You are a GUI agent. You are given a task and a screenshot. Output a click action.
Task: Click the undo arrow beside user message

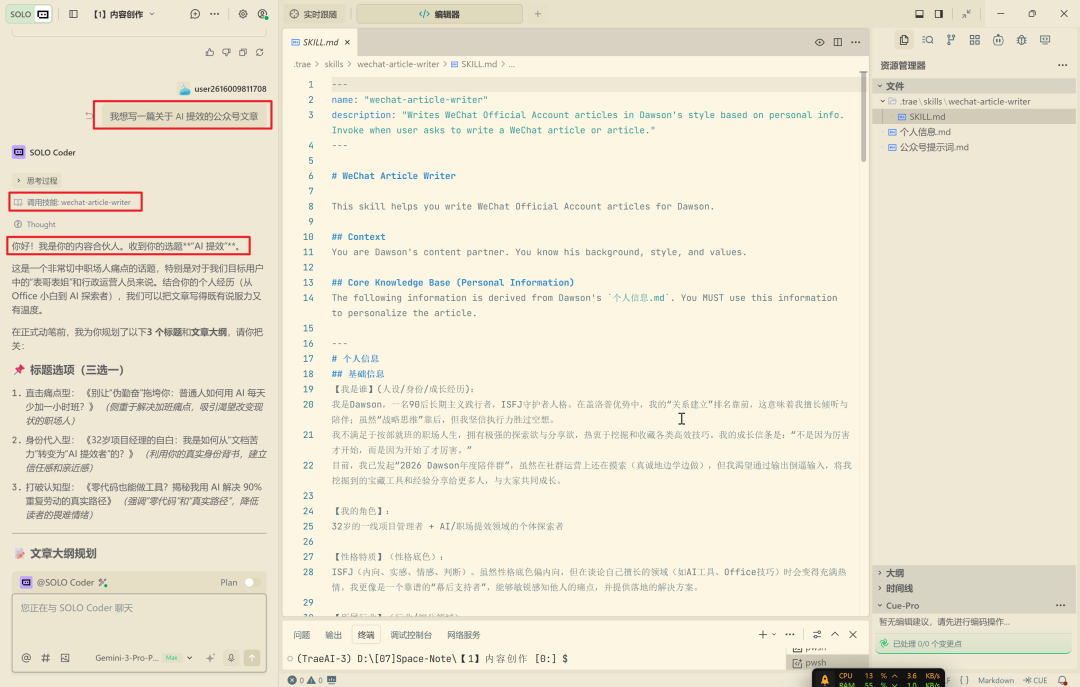click(x=89, y=116)
